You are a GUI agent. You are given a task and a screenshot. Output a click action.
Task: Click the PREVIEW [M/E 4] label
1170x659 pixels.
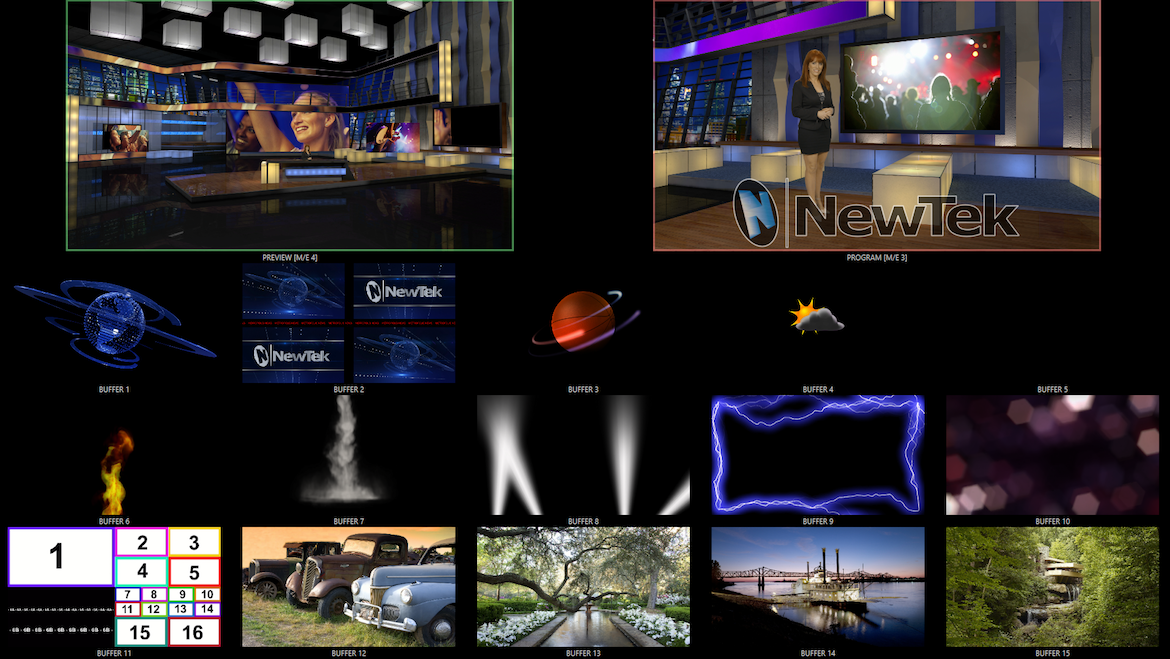(289, 257)
